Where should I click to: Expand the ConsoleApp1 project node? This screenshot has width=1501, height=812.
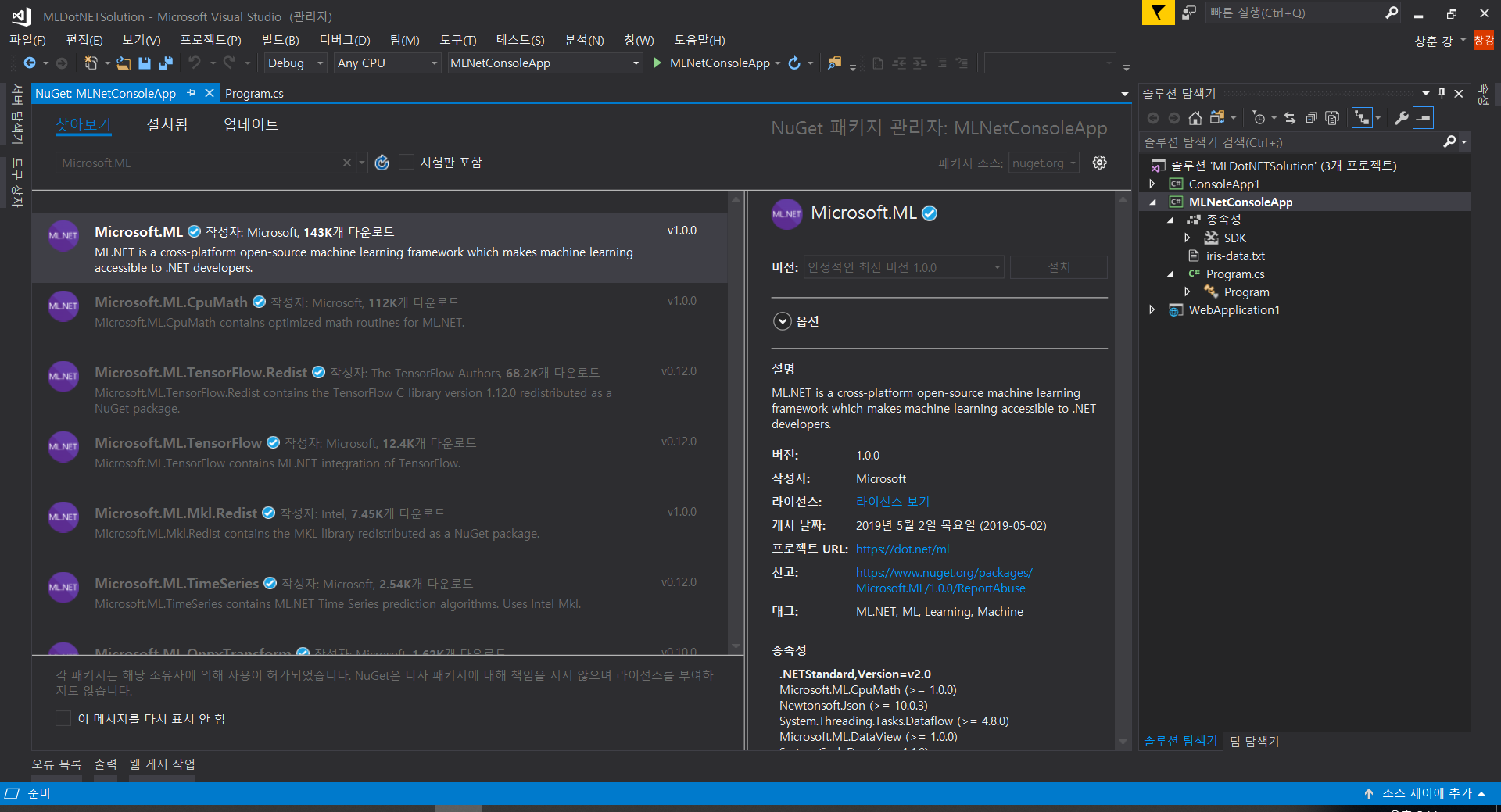[x=1152, y=184]
